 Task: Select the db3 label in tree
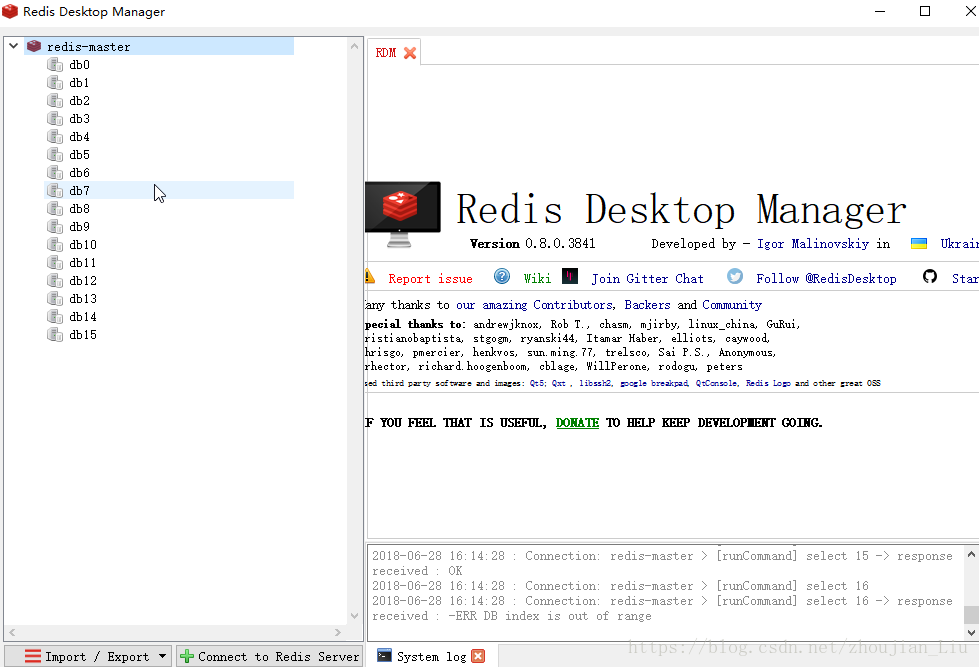coord(79,119)
